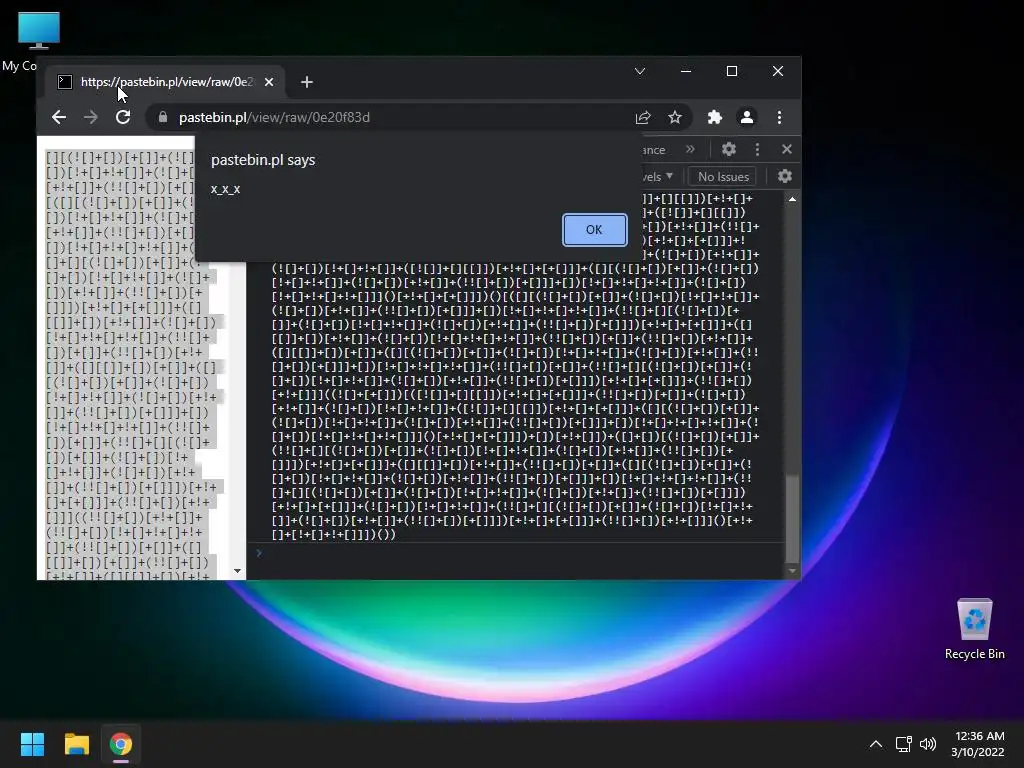Open DevTools customize three-dot menu
Image resolution: width=1024 pixels, height=768 pixels.
(757, 150)
